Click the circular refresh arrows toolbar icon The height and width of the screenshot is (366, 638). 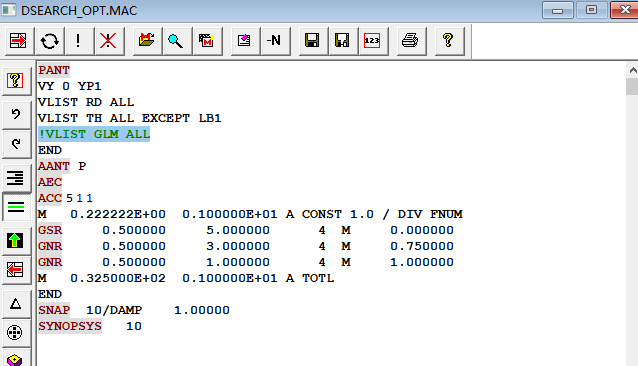point(49,41)
